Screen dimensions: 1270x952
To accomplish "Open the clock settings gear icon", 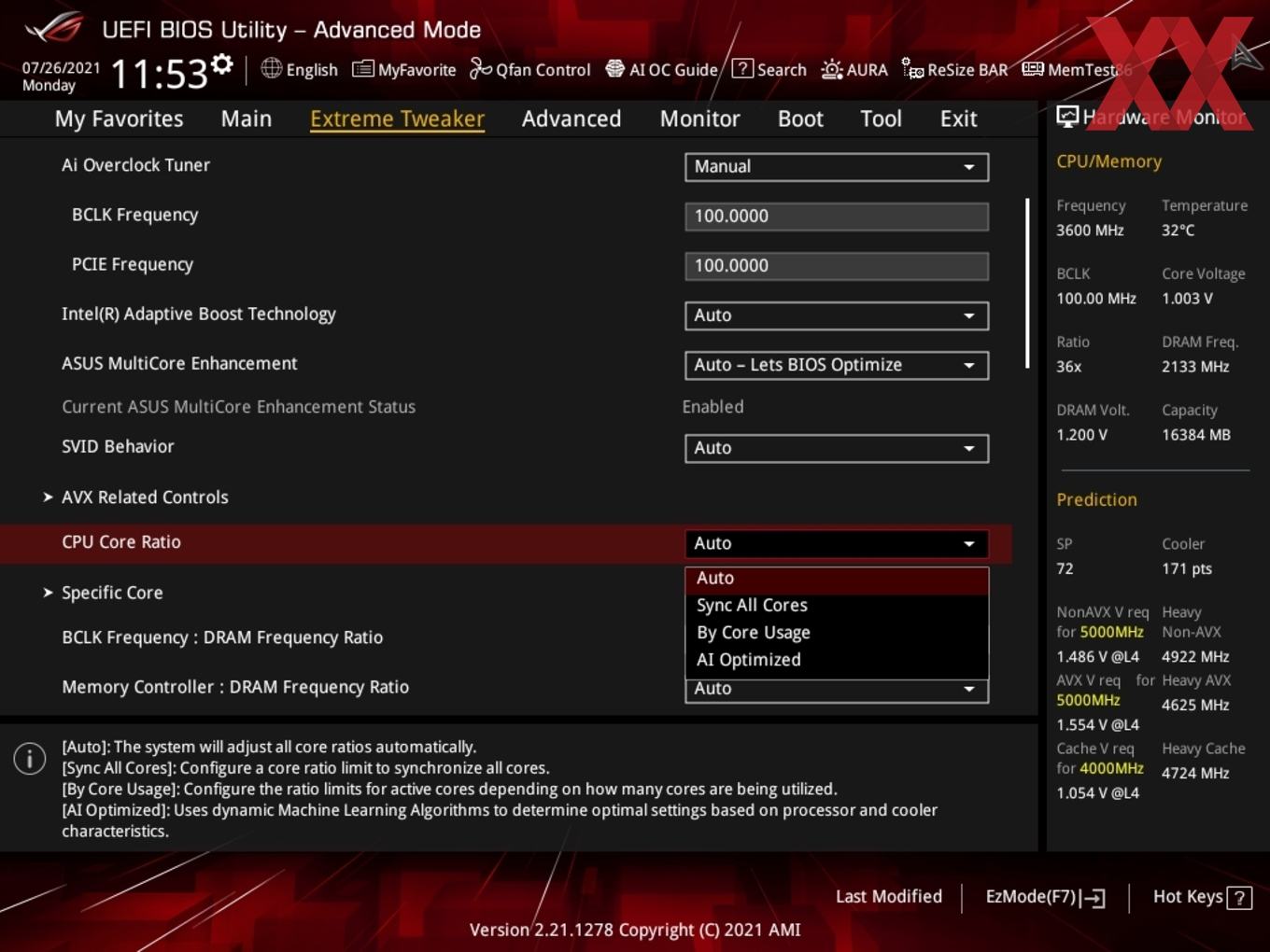I will point(222,64).
